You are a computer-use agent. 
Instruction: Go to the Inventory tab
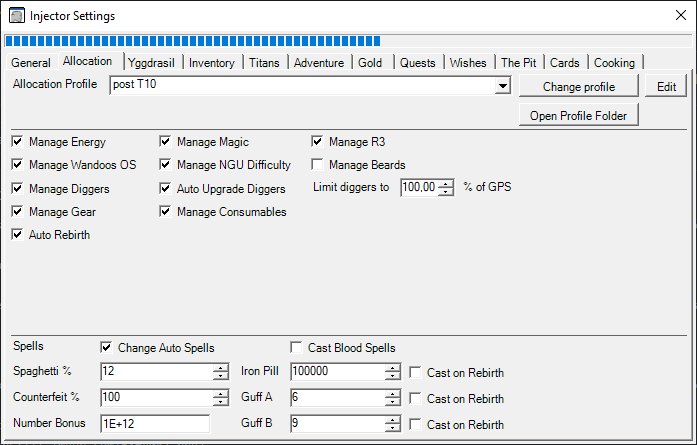212,63
